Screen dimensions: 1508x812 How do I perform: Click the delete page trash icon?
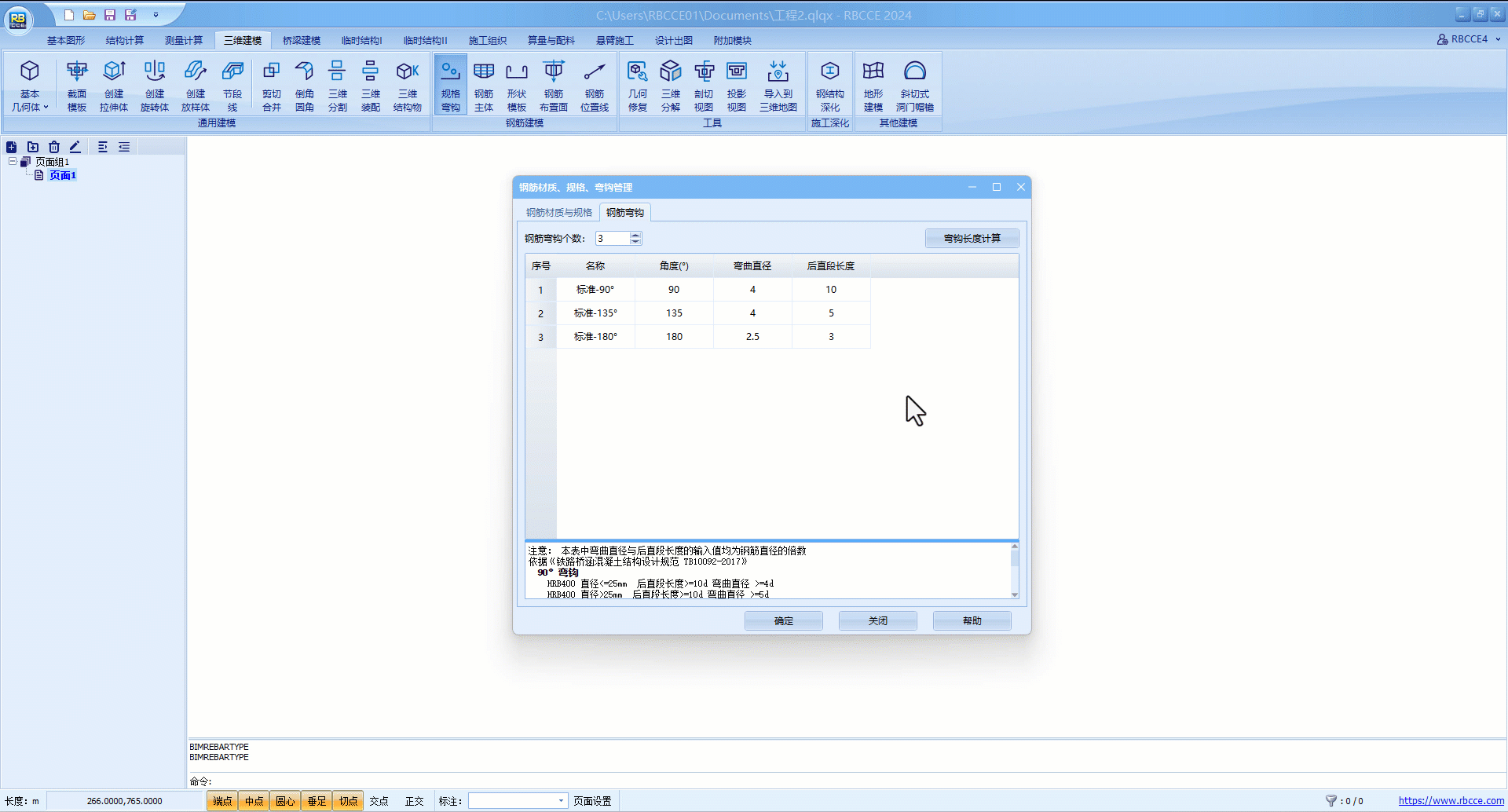(x=54, y=147)
